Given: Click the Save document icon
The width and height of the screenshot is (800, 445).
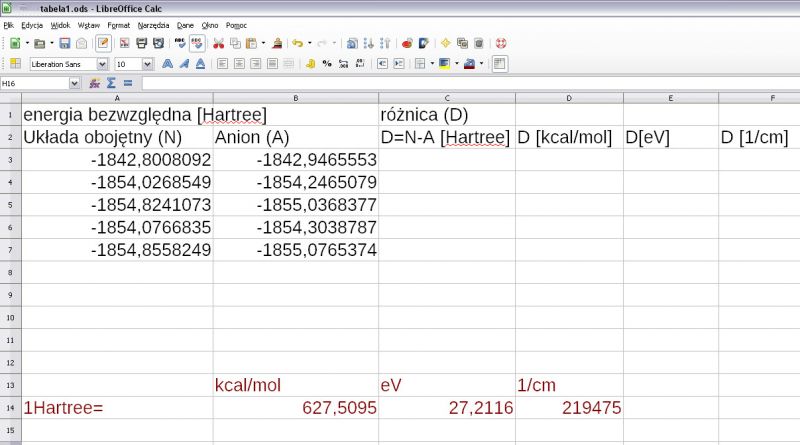Looking at the screenshot, I should 64,43.
